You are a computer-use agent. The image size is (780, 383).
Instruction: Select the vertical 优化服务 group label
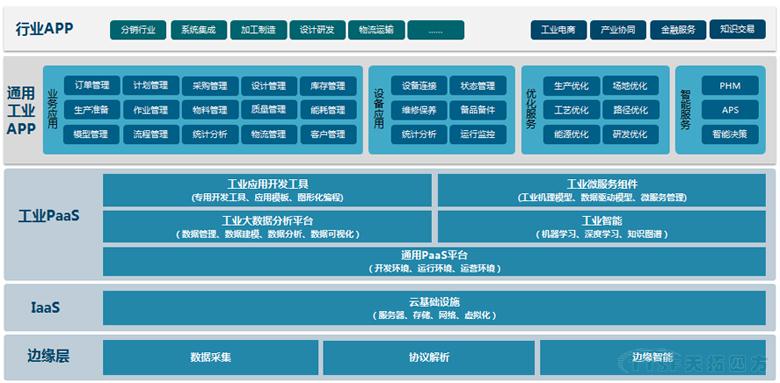531,109
